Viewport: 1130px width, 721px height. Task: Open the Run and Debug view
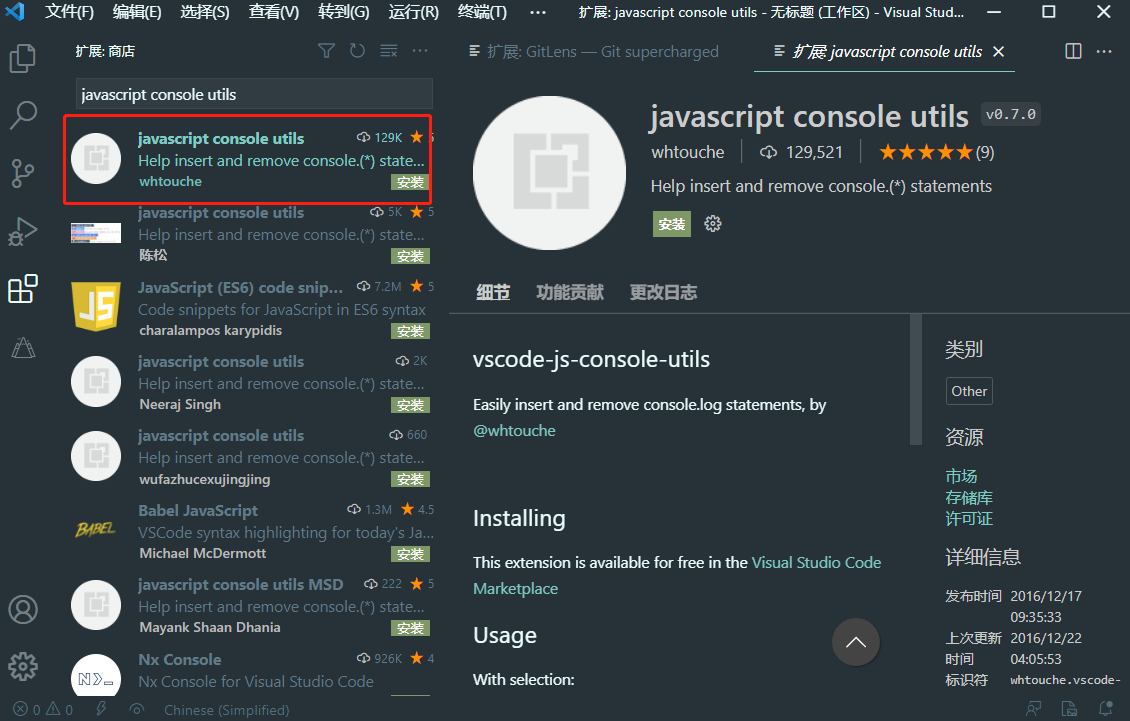22,231
